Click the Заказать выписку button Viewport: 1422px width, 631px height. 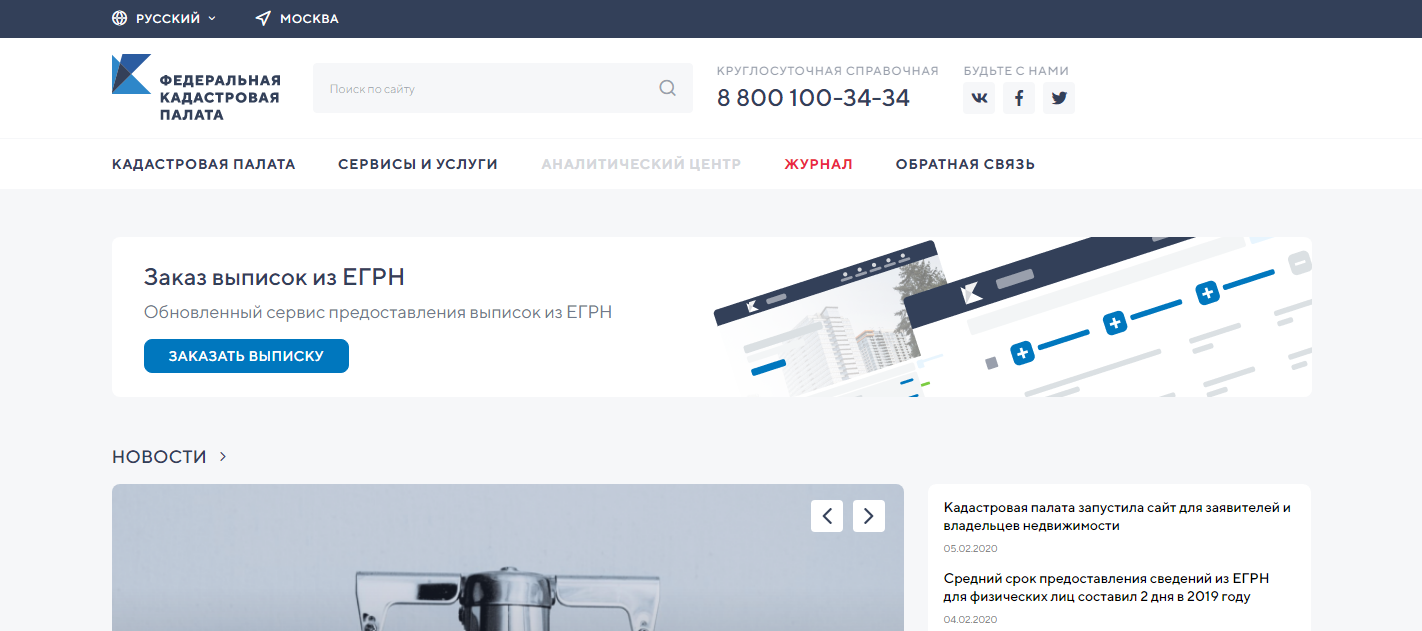point(246,356)
